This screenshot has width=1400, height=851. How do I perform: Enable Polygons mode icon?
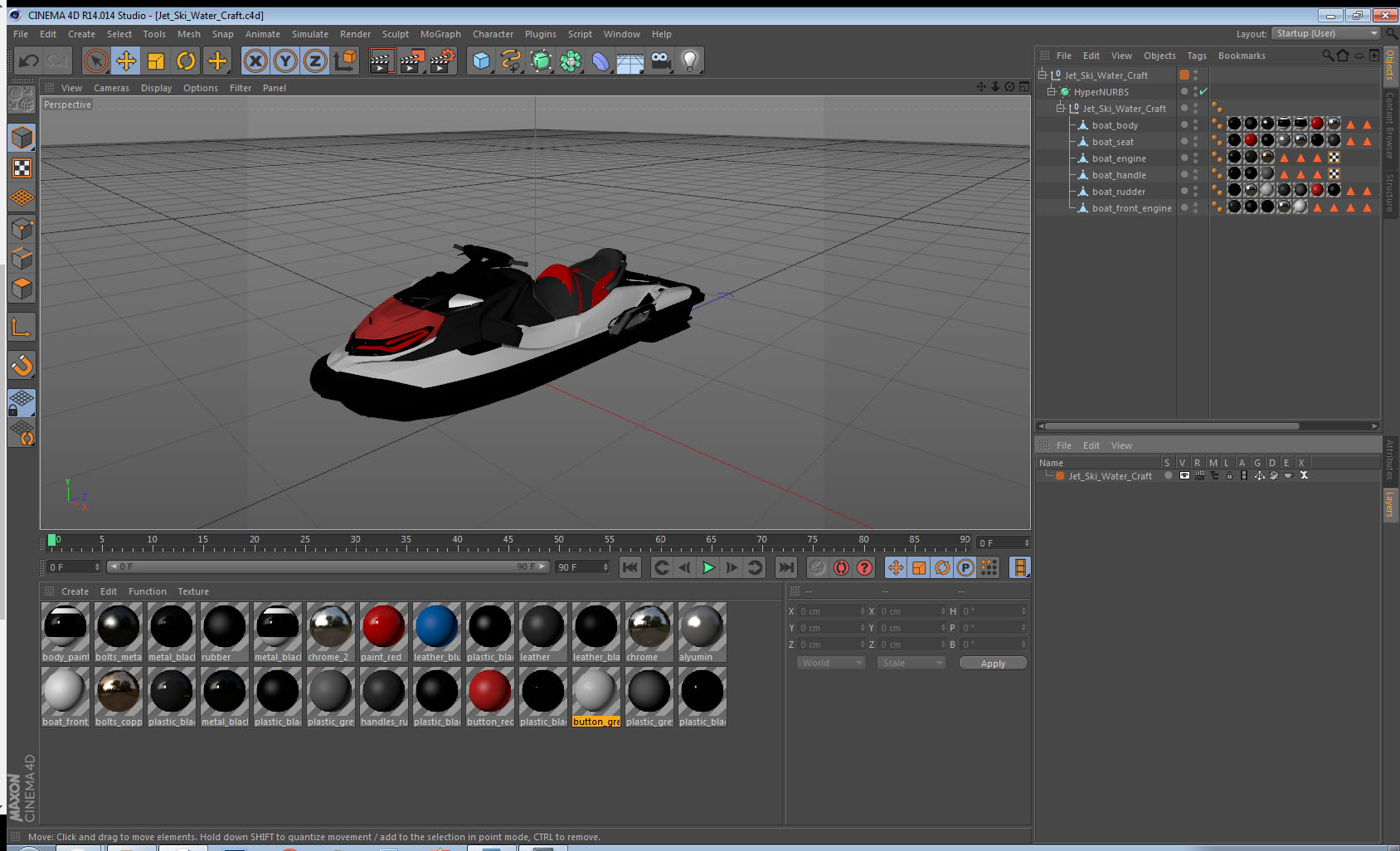[x=22, y=288]
